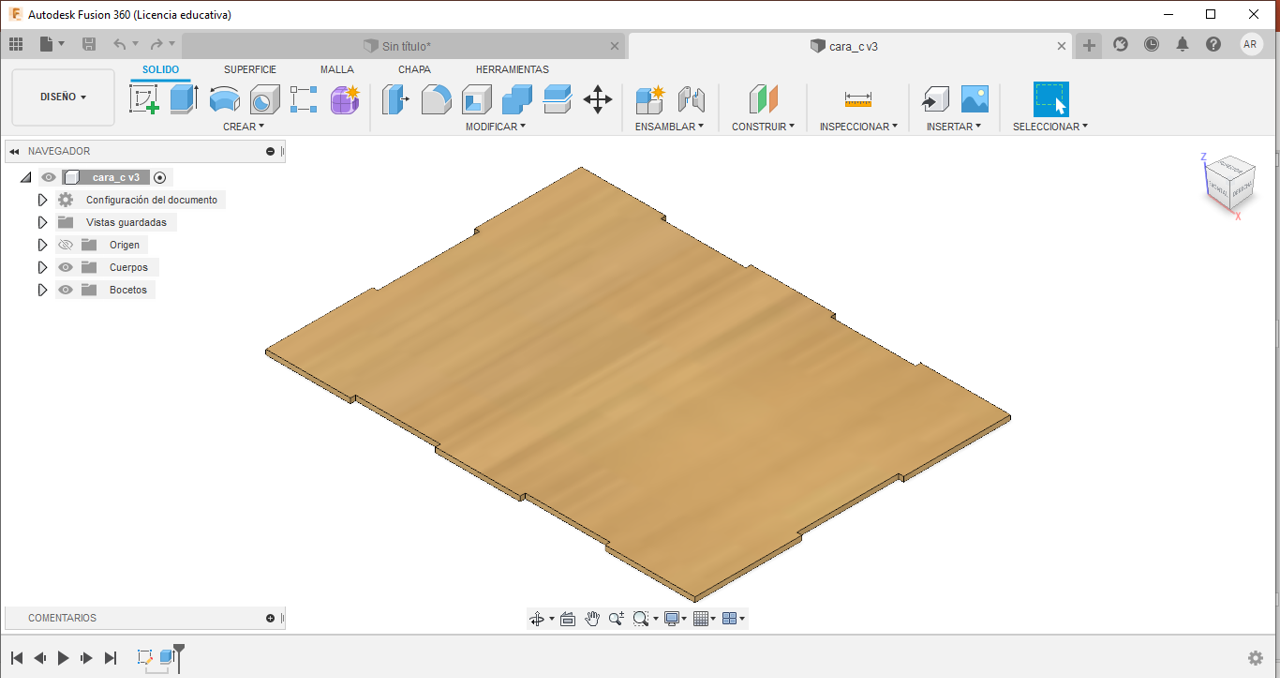Open the INSPECCIONAR dropdown menu
Viewport: 1280px width, 678px height.
[858, 127]
